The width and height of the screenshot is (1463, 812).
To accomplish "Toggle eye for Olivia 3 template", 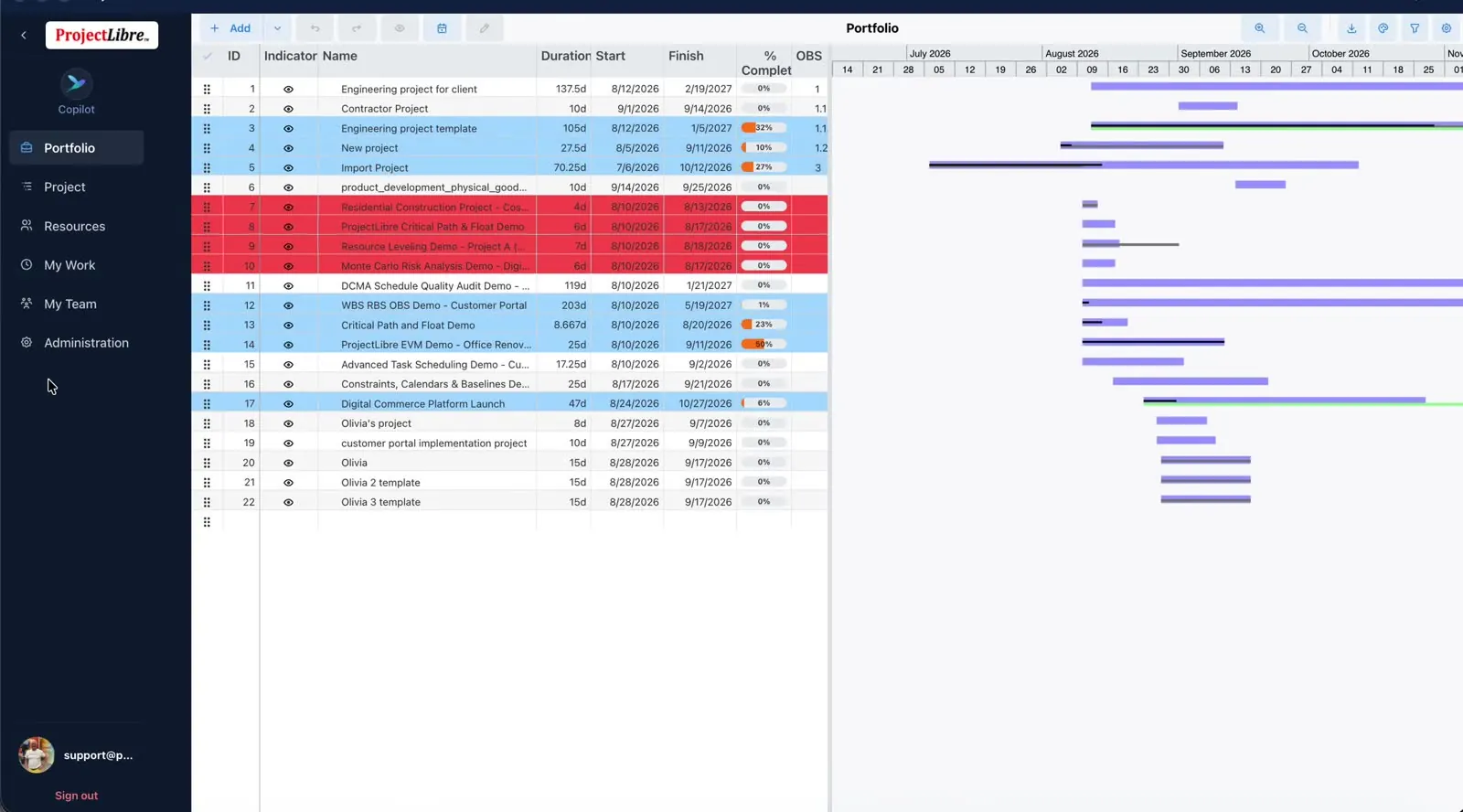I will [288, 502].
